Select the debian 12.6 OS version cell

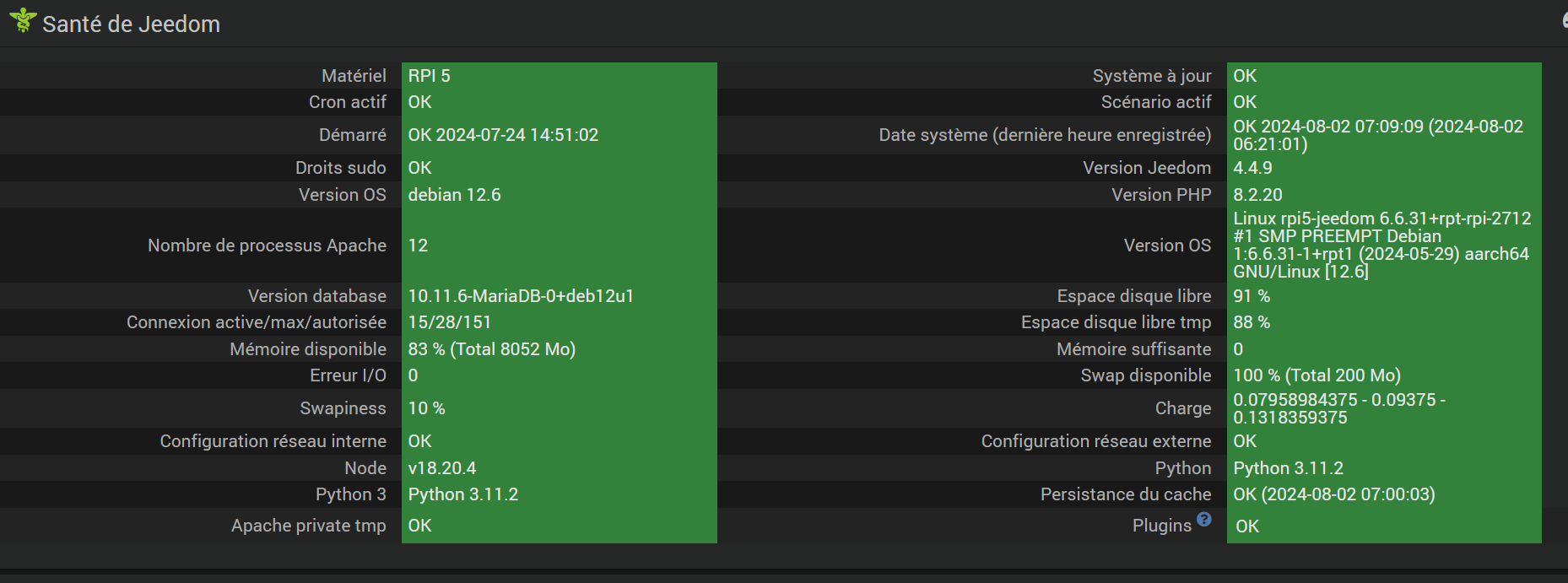pyautogui.click(x=454, y=195)
